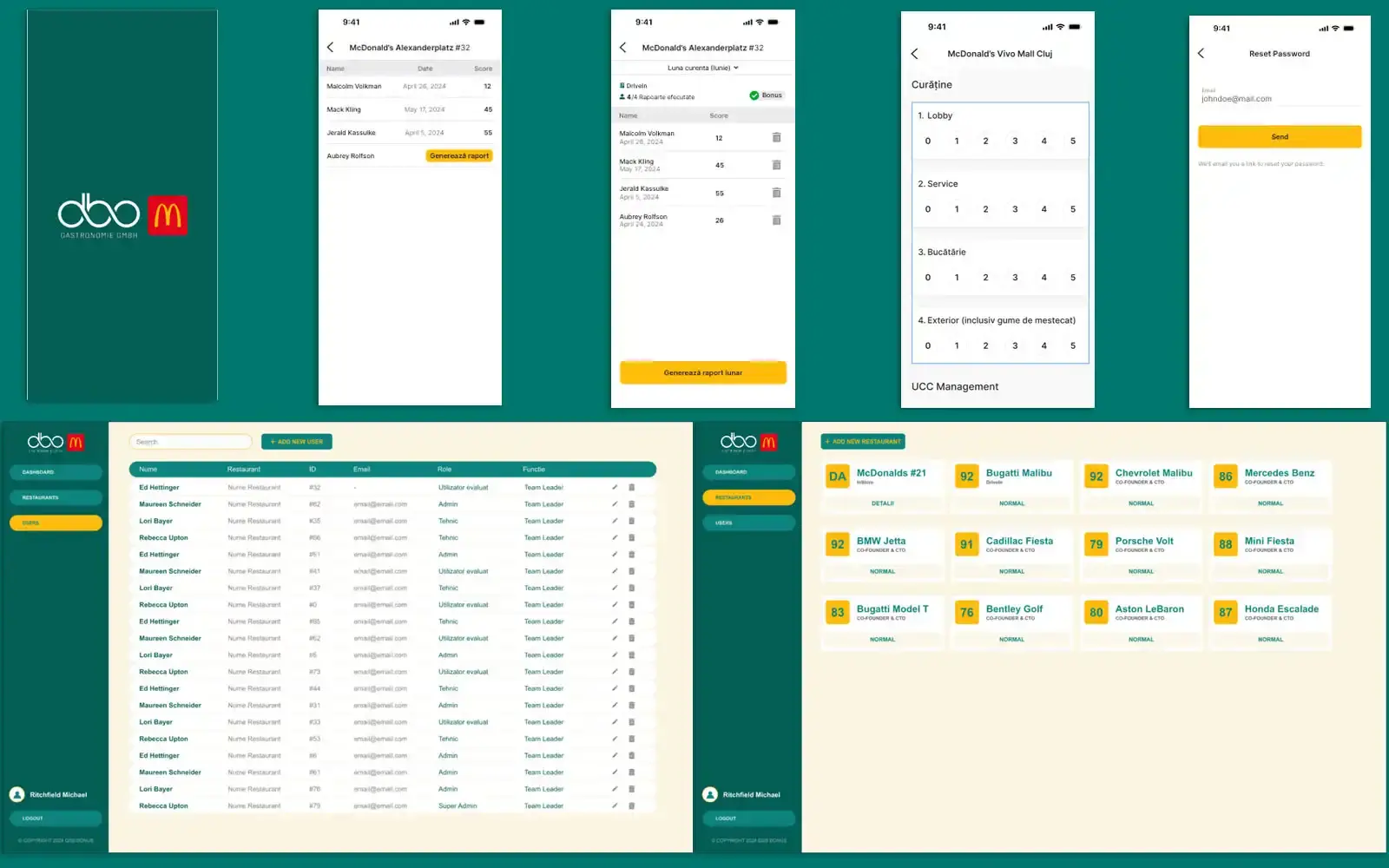Rate Bucătărie with score 2
The width and height of the screenshot is (1389, 868).
[985, 278]
